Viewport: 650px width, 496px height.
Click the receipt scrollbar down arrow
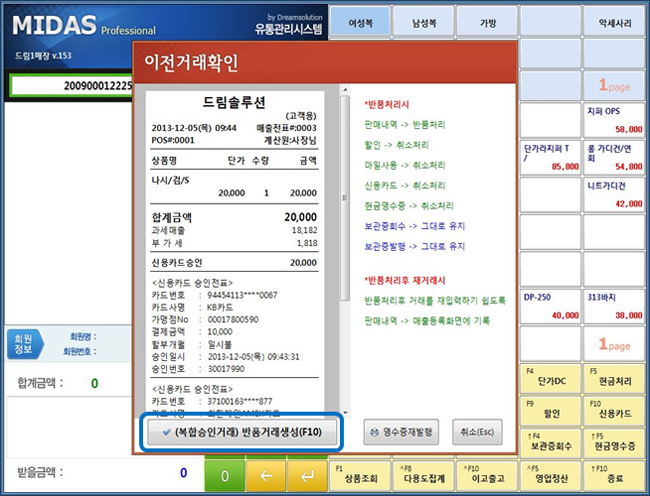click(345, 413)
